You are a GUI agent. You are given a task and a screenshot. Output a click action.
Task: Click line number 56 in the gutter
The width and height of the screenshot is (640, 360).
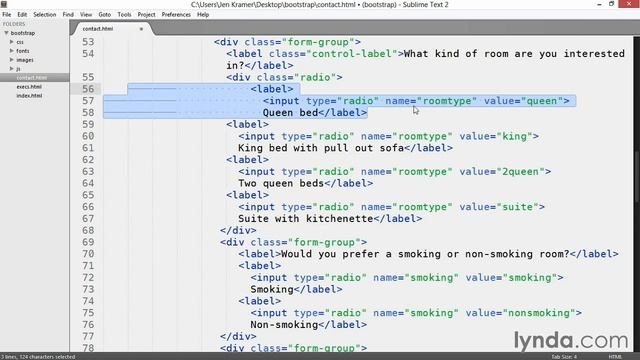(88, 89)
